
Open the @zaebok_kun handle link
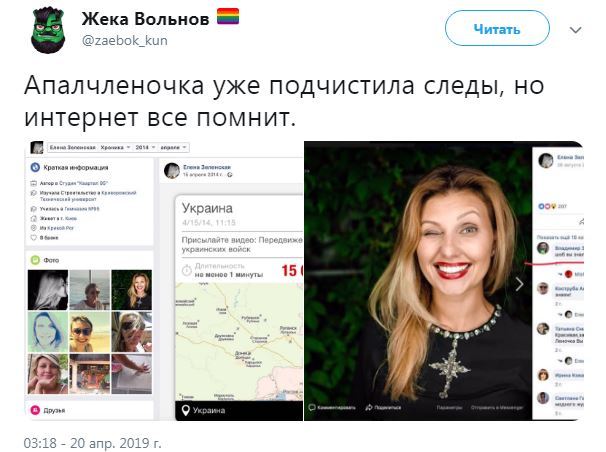click(x=124, y=40)
